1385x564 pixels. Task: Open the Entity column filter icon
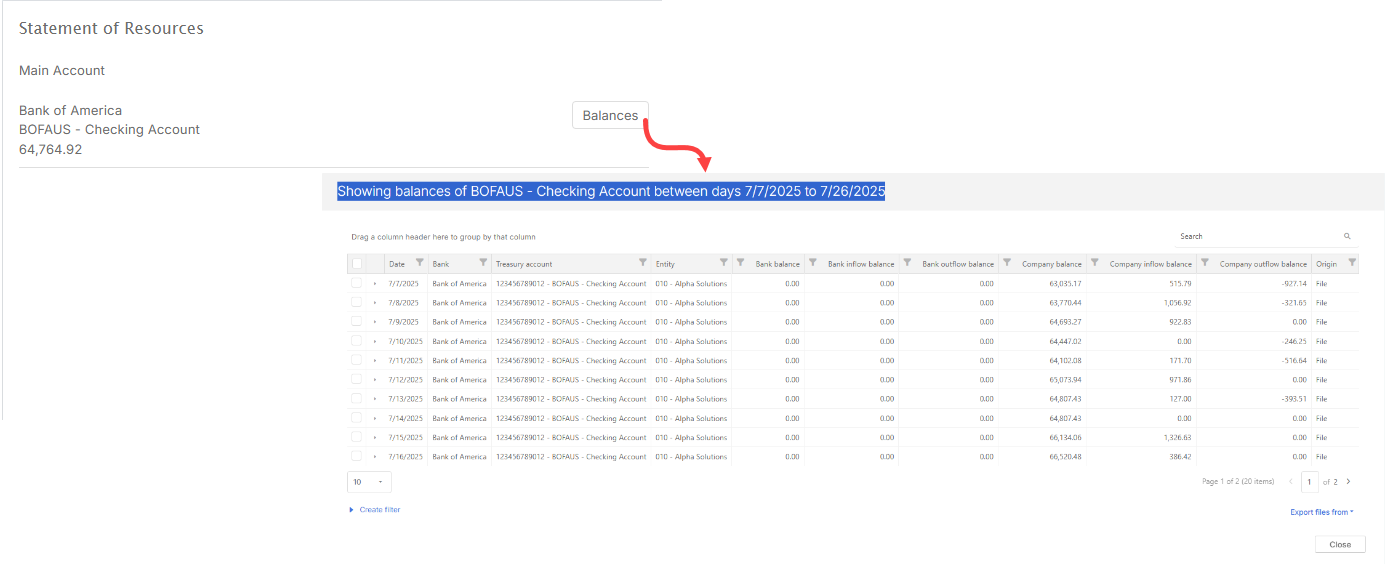click(723, 263)
